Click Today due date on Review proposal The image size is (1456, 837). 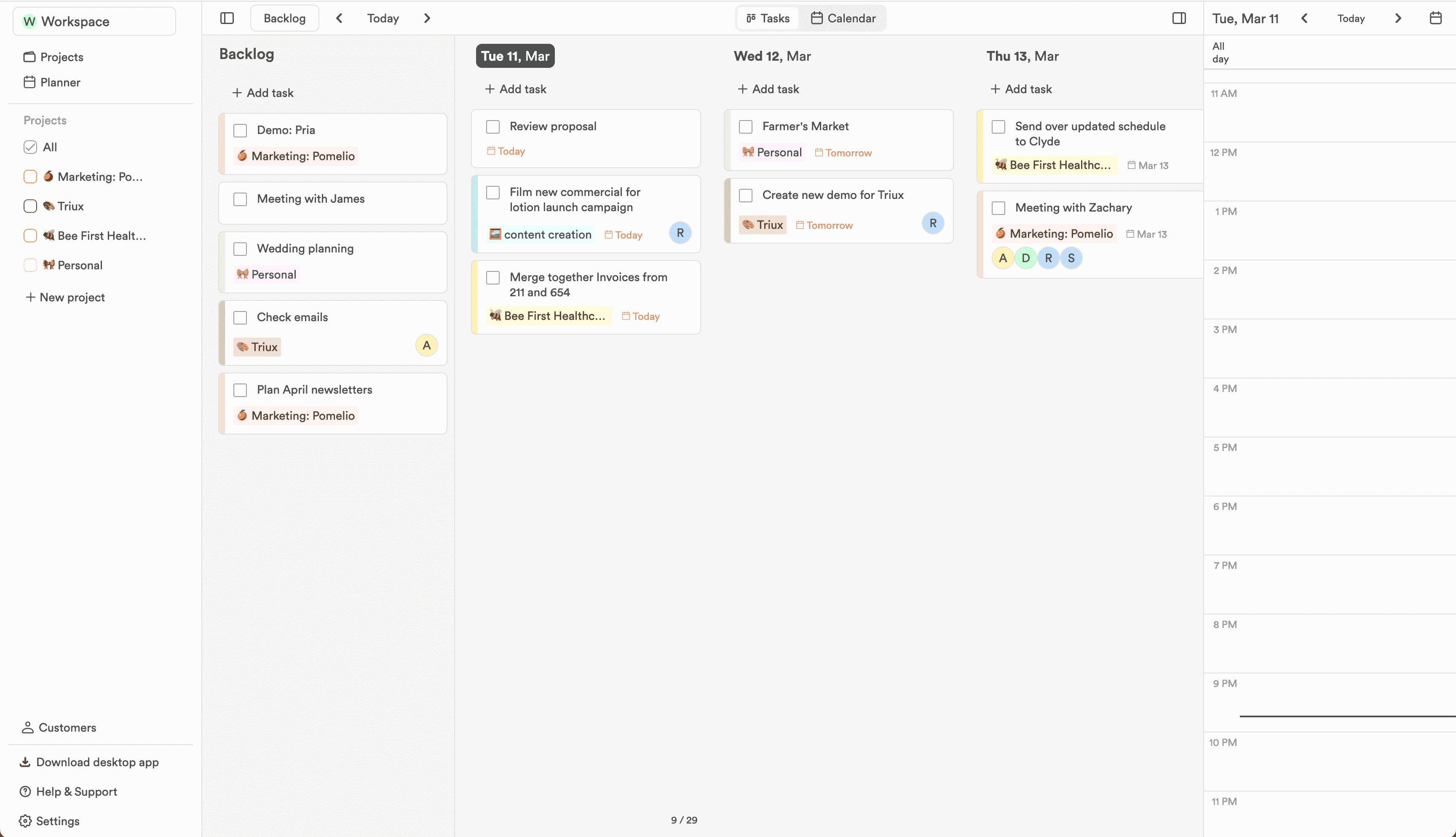[506, 151]
